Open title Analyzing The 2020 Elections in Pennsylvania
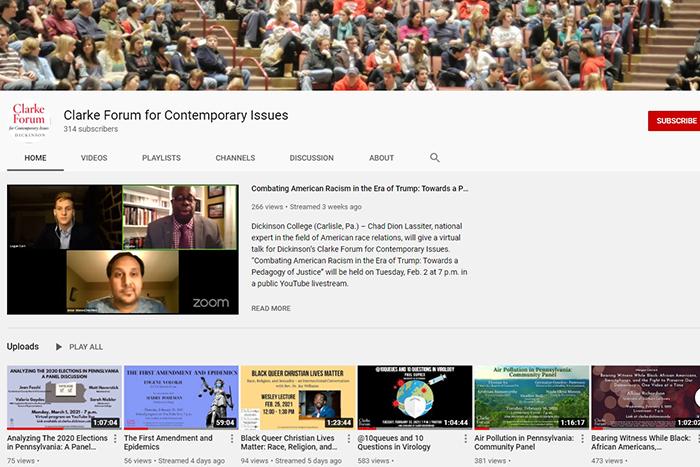This screenshot has width=700, height=467. tap(58, 442)
